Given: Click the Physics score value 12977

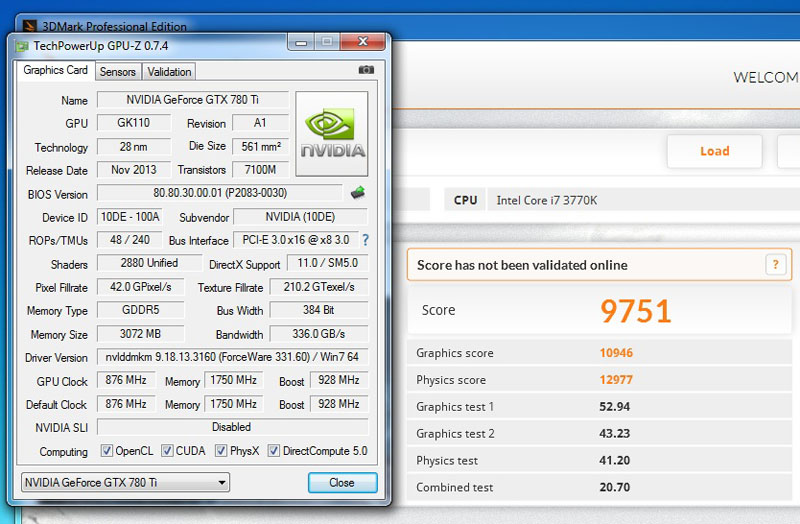Looking at the screenshot, I should point(616,380).
